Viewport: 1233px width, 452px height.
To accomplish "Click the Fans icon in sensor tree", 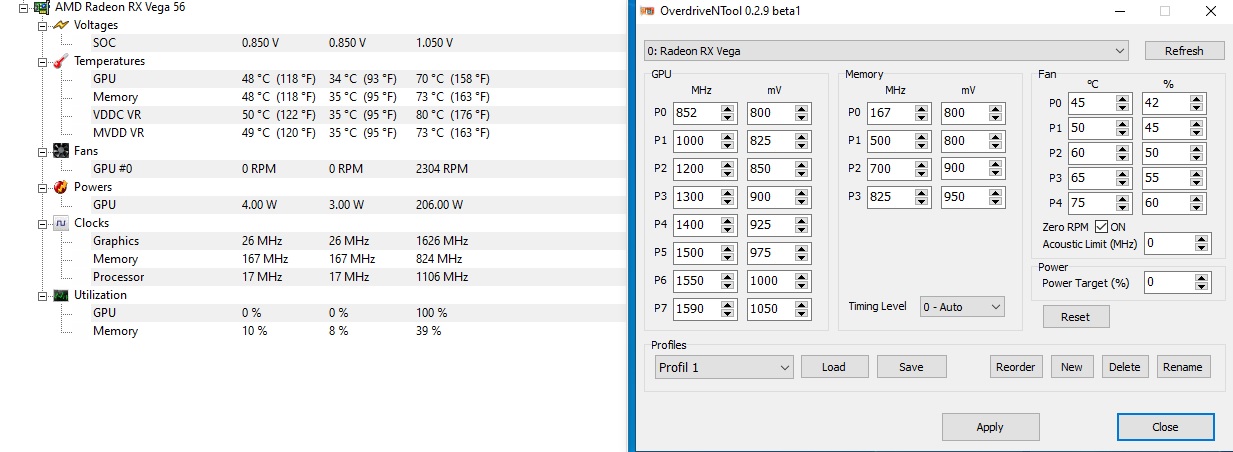I will point(60,151).
